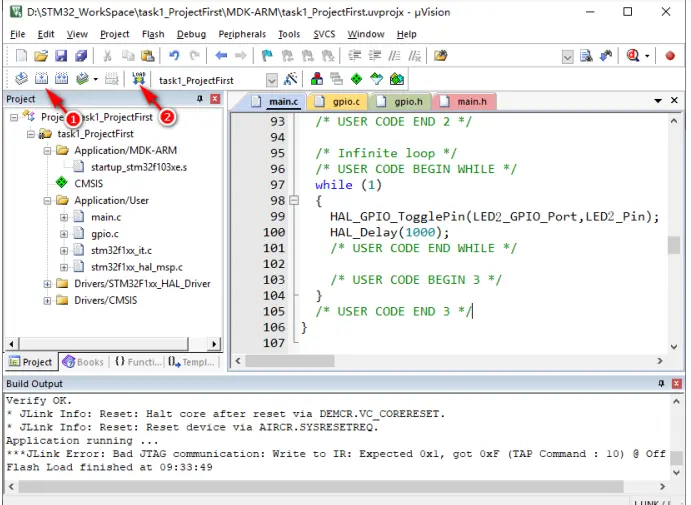Collapse the while loop fold at line 98
Viewport: 691px width, 505px height.
293,201
